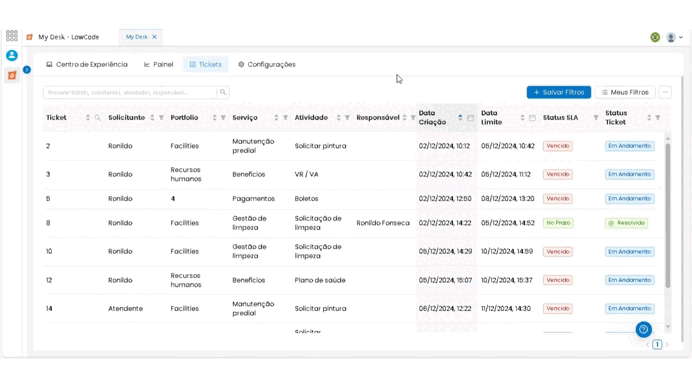Open the Centro de Experiência tab
Viewport: 692px width, 388px height.
(x=87, y=64)
